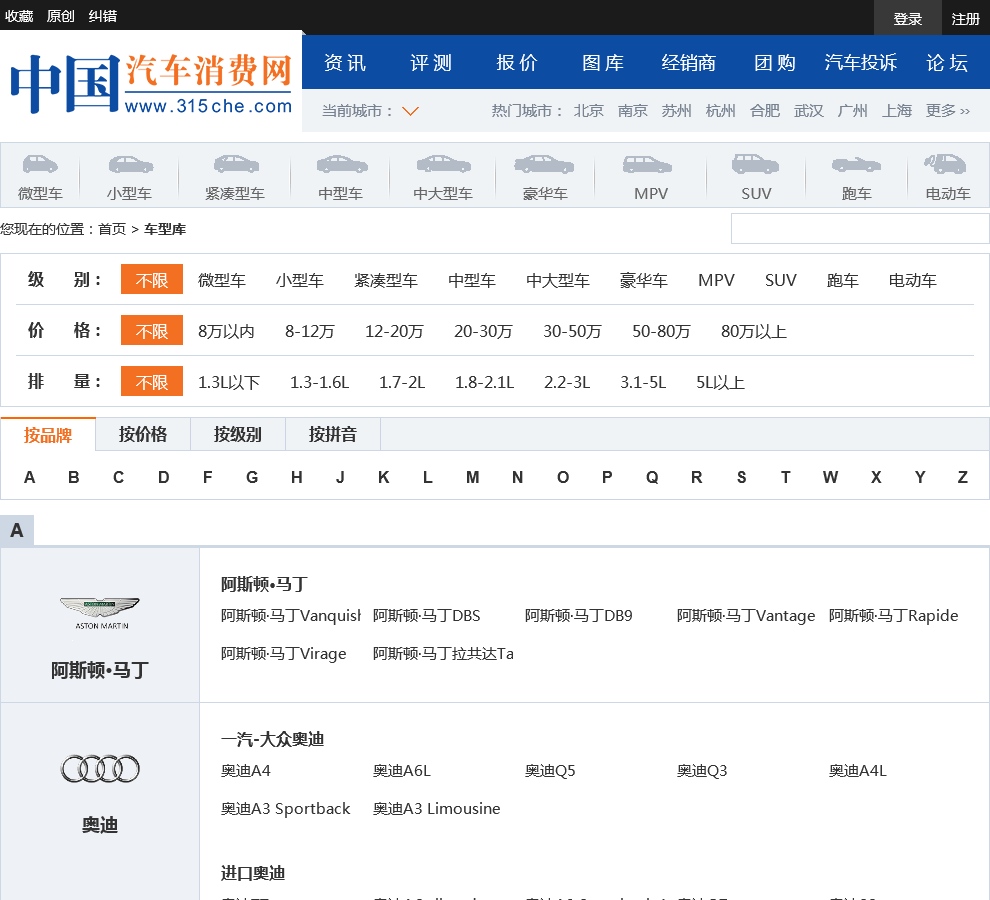
Task: Select the 跑车 convertible icon
Action: 856,164
